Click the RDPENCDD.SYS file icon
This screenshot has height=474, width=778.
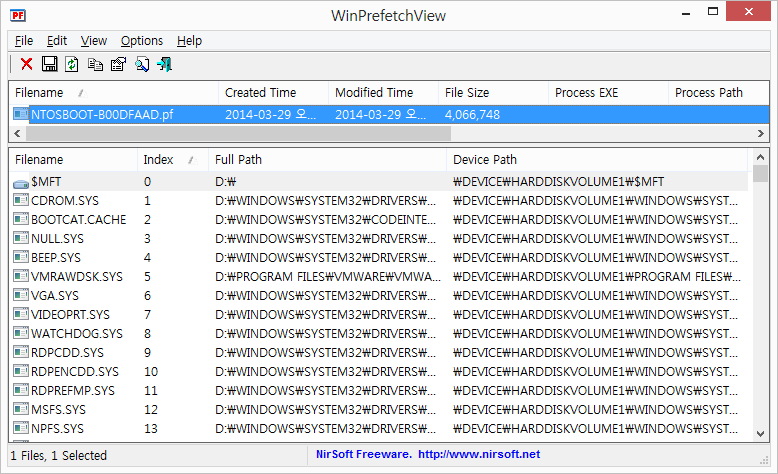point(21,371)
